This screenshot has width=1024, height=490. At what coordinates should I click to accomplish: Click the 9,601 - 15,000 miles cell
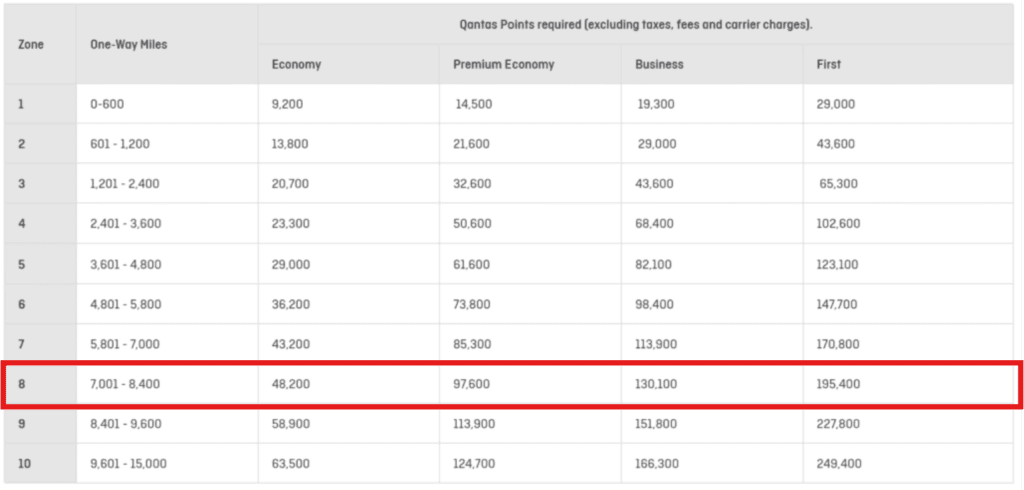167,464
